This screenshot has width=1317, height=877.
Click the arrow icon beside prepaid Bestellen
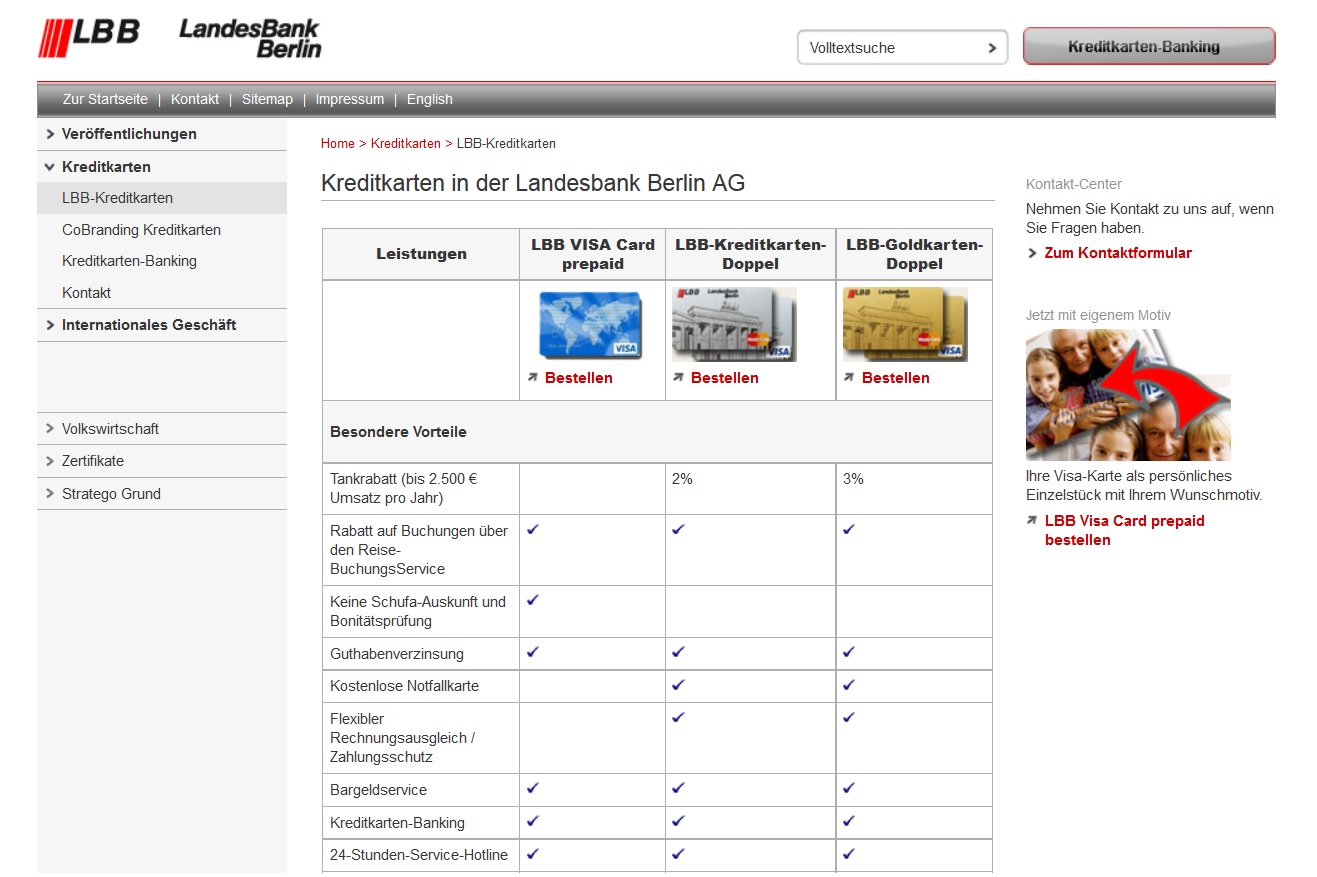click(533, 377)
